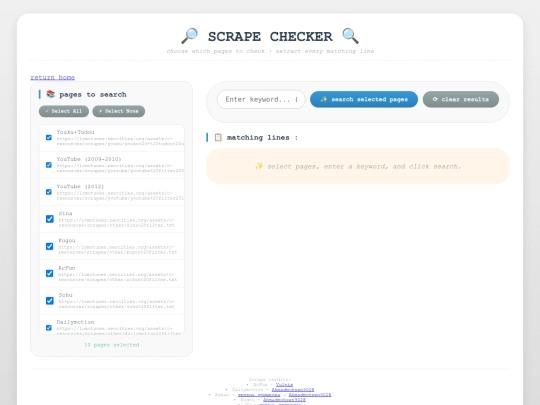Click the '10 pages selected' status text
This screenshot has width=540, height=405.
(x=112, y=345)
